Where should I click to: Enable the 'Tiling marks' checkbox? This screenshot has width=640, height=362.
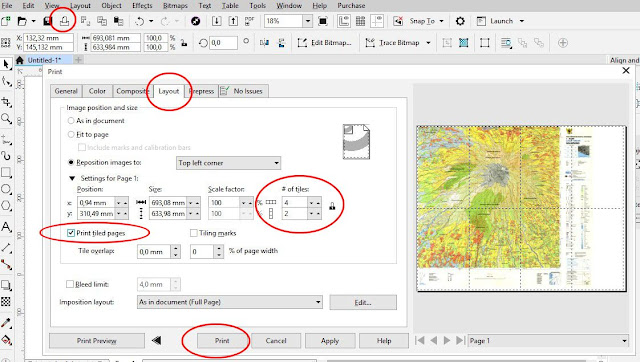tap(194, 233)
